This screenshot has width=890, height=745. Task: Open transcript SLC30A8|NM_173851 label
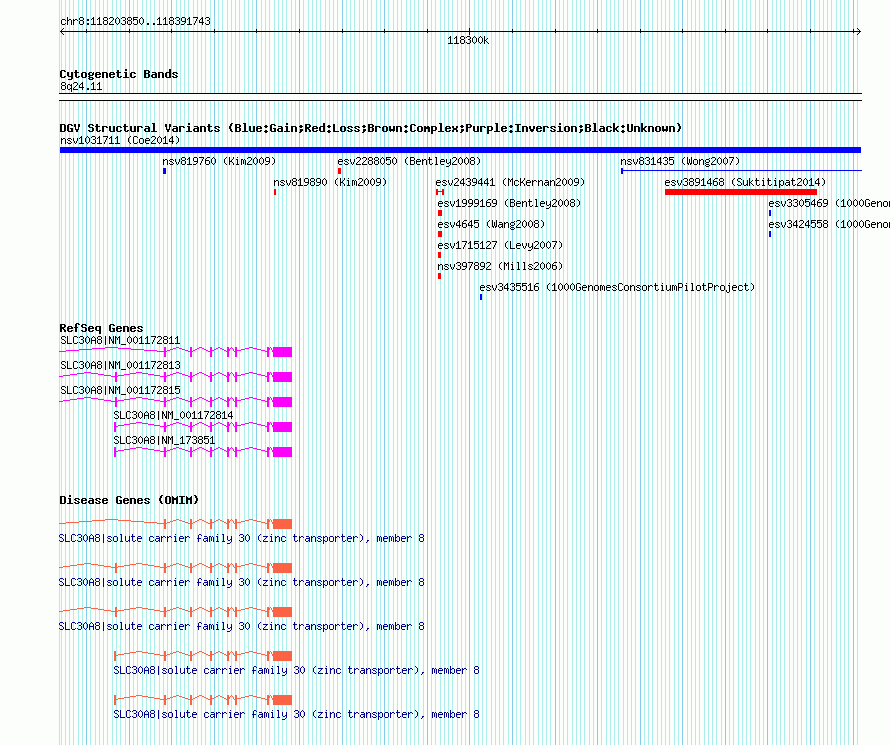tap(164, 440)
